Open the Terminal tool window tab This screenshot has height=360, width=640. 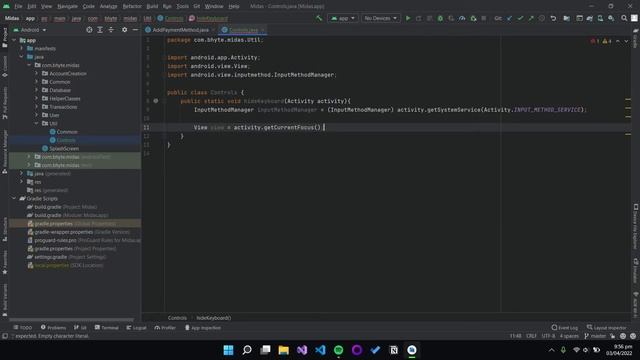tap(107, 327)
